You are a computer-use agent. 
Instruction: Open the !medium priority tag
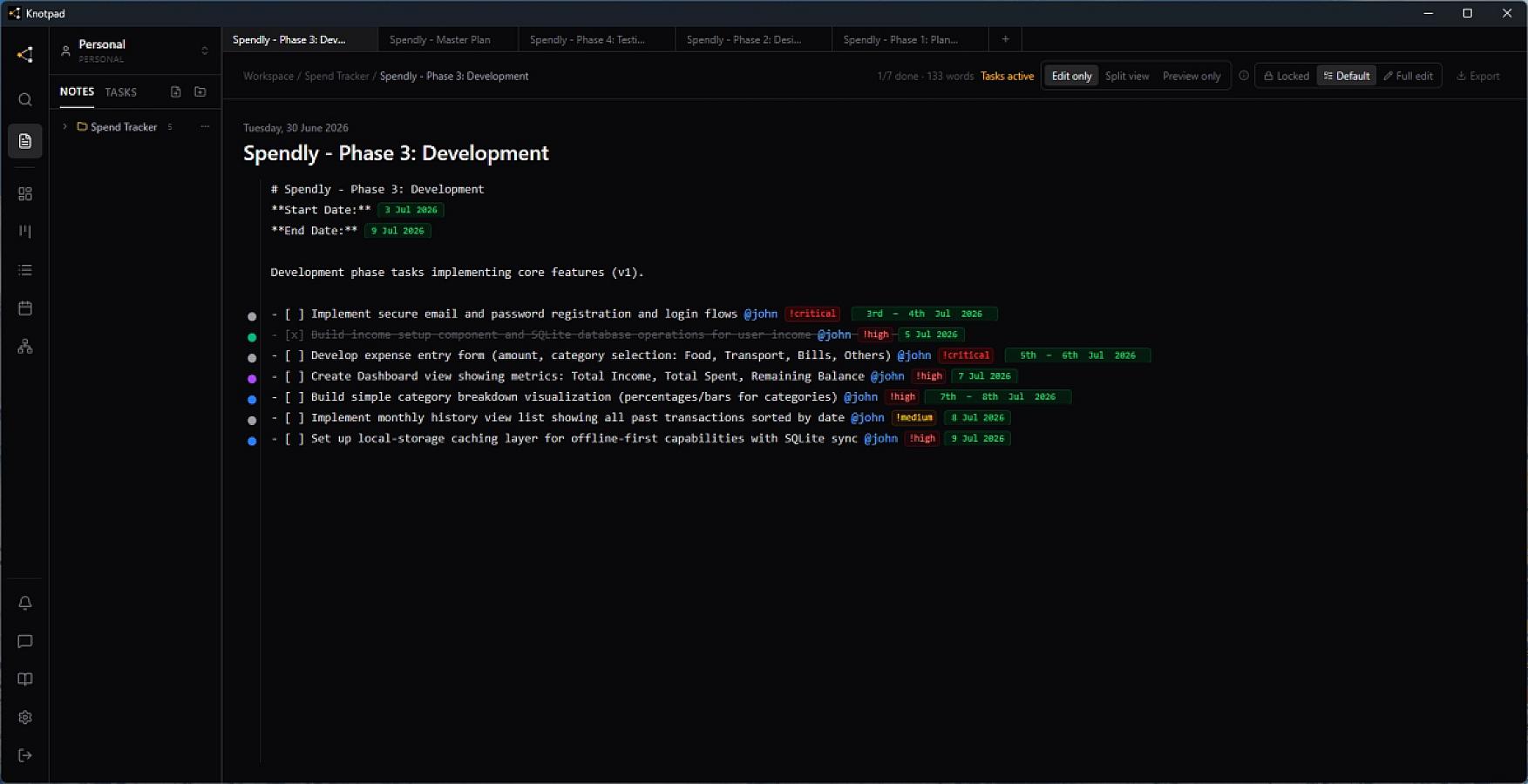[x=914, y=417]
